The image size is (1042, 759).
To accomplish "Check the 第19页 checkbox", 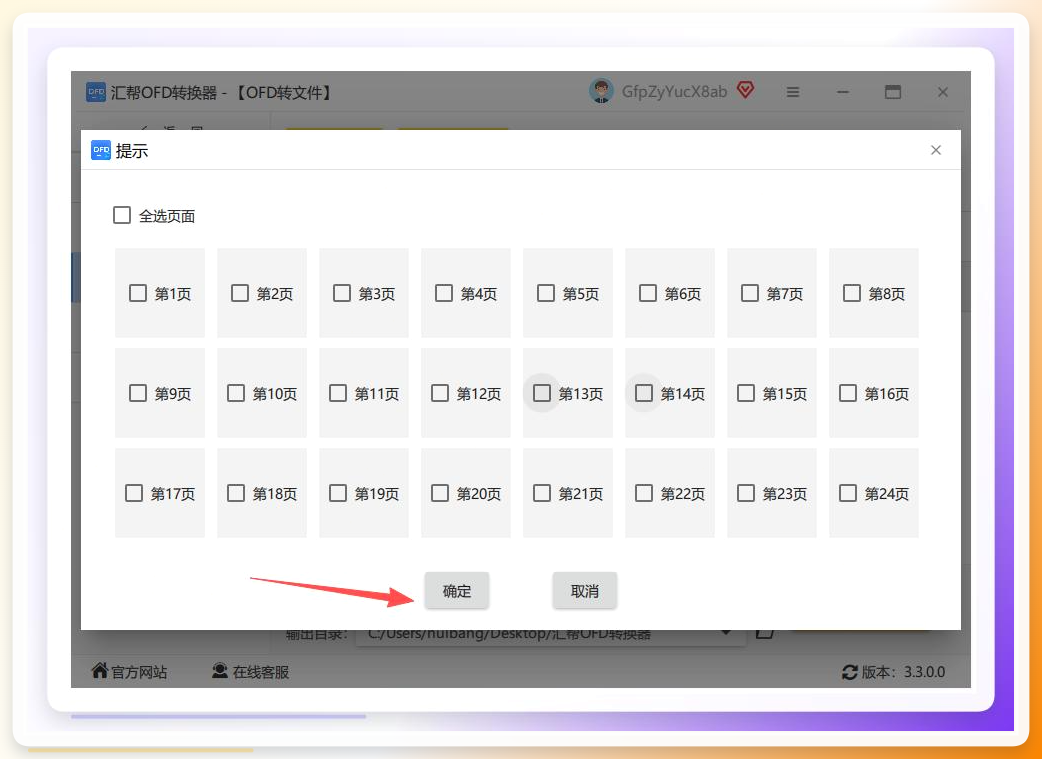I will click(338, 493).
